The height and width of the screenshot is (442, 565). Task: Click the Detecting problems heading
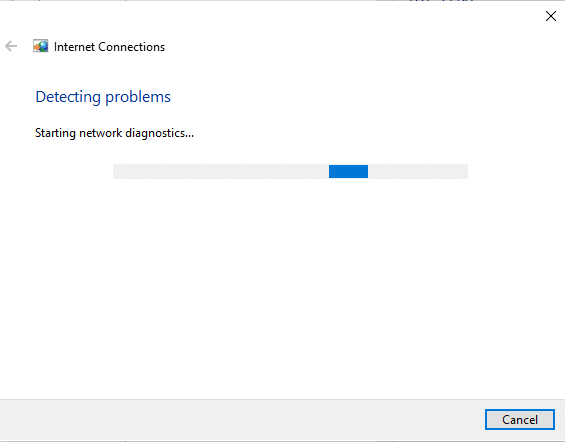pyautogui.click(x=103, y=97)
